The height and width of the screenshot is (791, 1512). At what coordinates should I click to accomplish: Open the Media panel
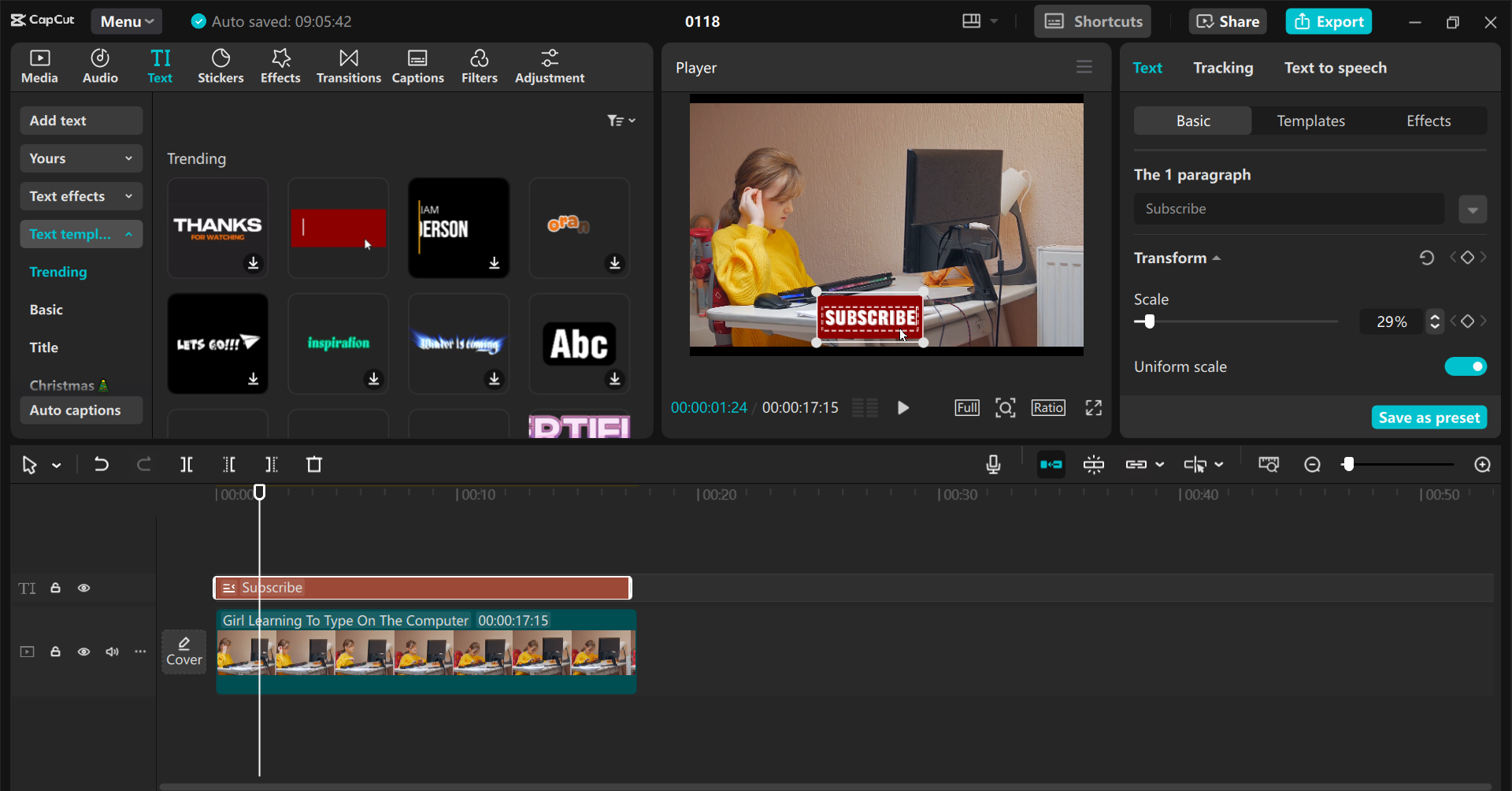pyautogui.click(x=39, y=67)
